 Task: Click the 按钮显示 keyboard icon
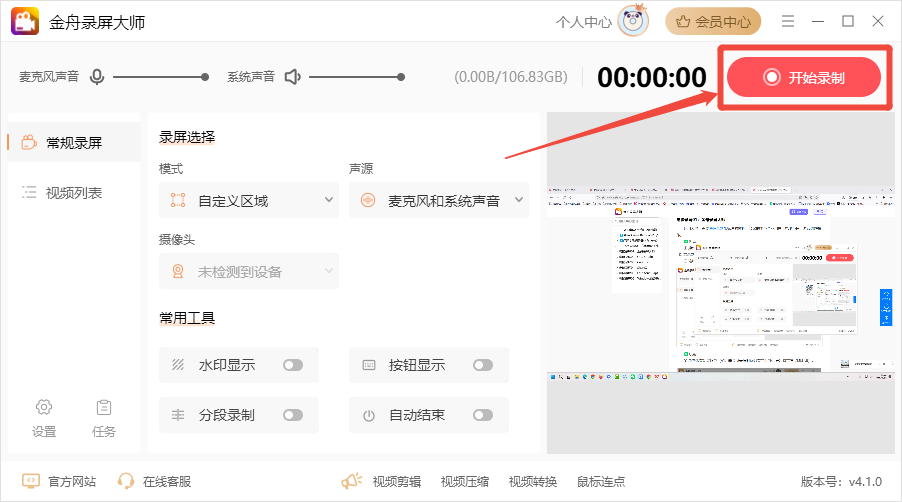369,365
